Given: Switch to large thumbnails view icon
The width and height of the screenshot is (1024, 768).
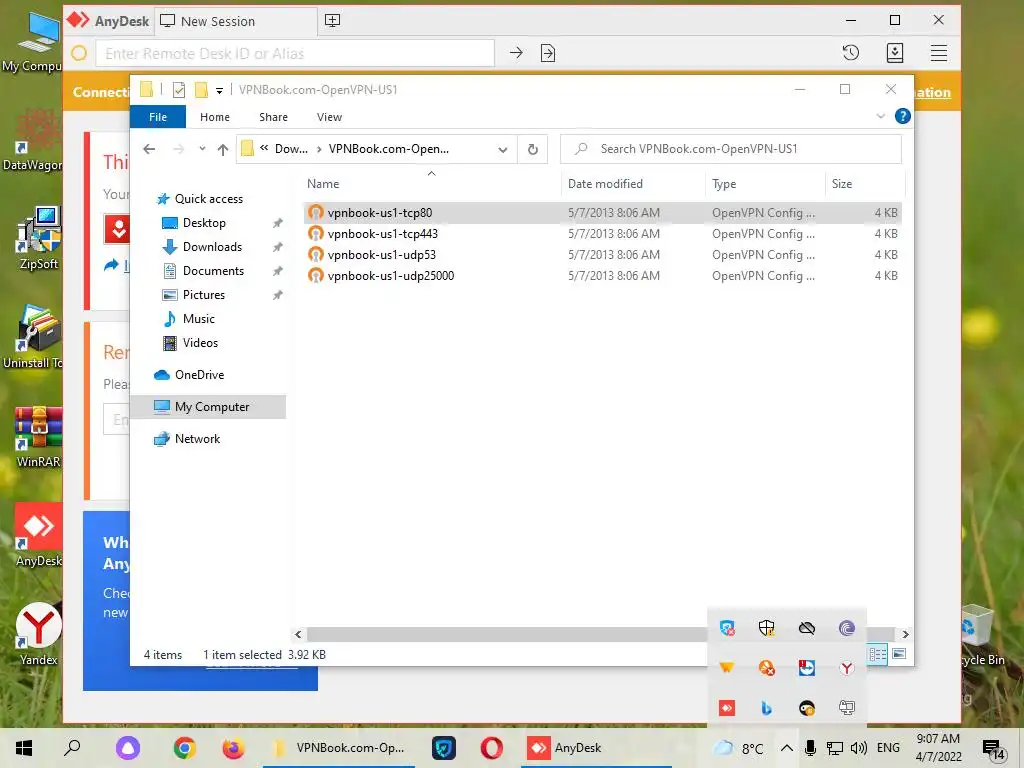Looking at the screenshot, I should [x=899, y=654].
